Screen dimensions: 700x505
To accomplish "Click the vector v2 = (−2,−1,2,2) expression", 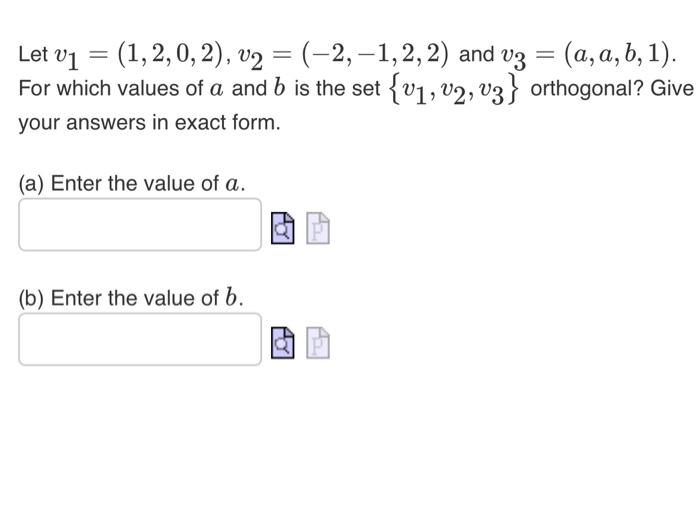I will point(343,56).
